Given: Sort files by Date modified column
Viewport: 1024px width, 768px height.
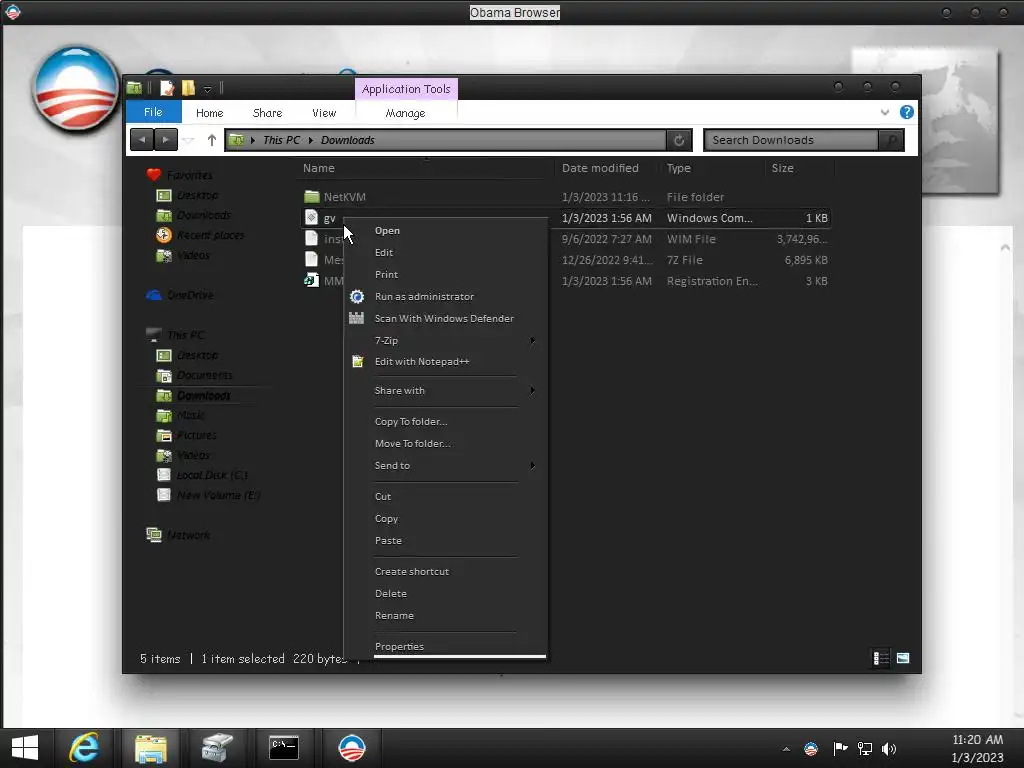Looking at the screenshot, I should point(600,168).
